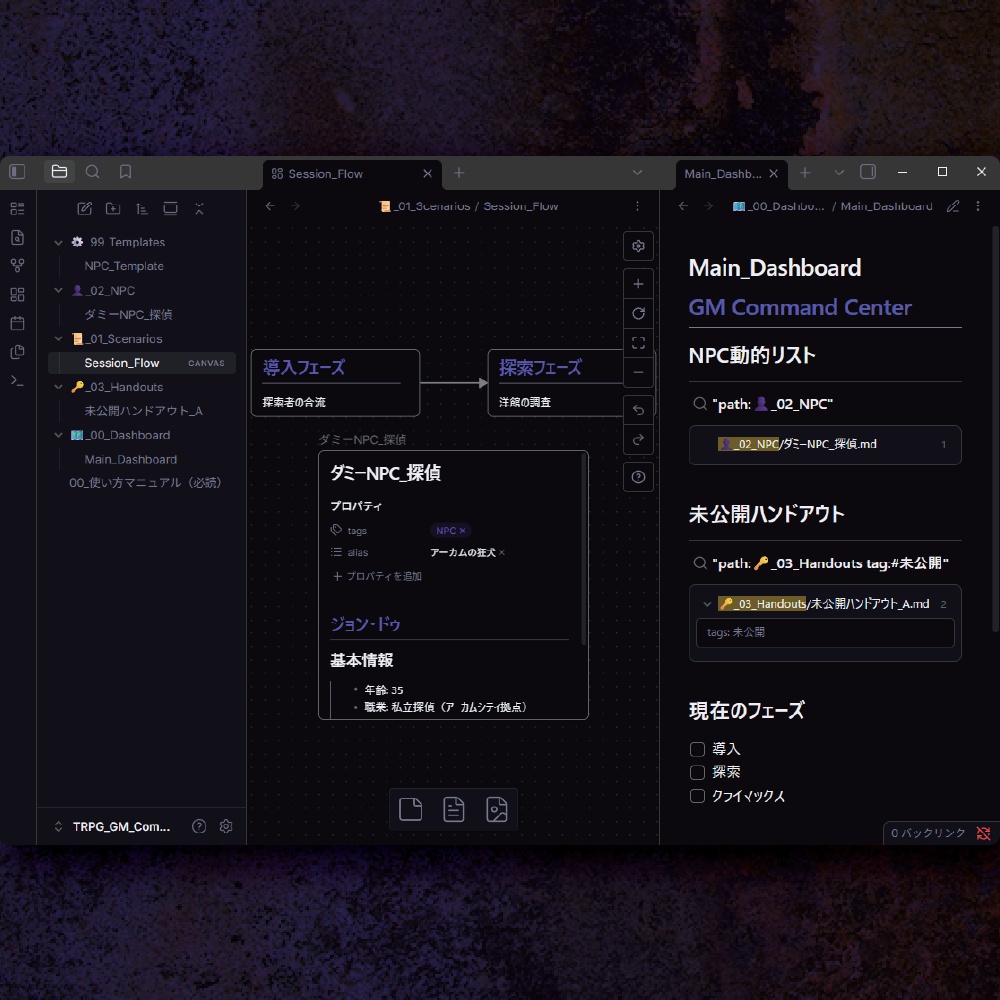Change sort order icon in file explorer
The image size is (1000, 1000).
(x=142, y=209)
